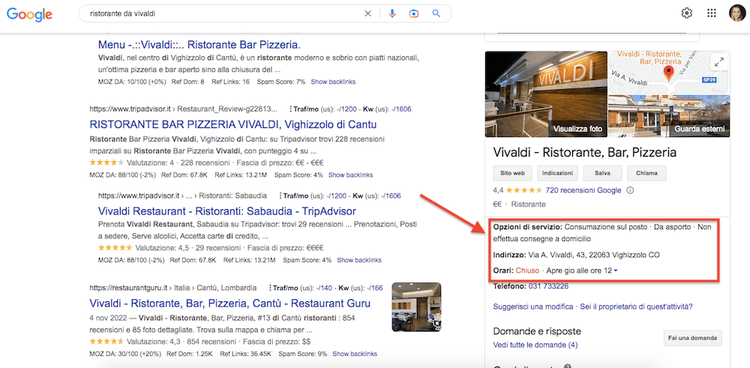Image resolution: width=750 pixels, height=368 pixels.
Task: Open Visualizza foto Vivaldi photo
Action: (546, 94)
